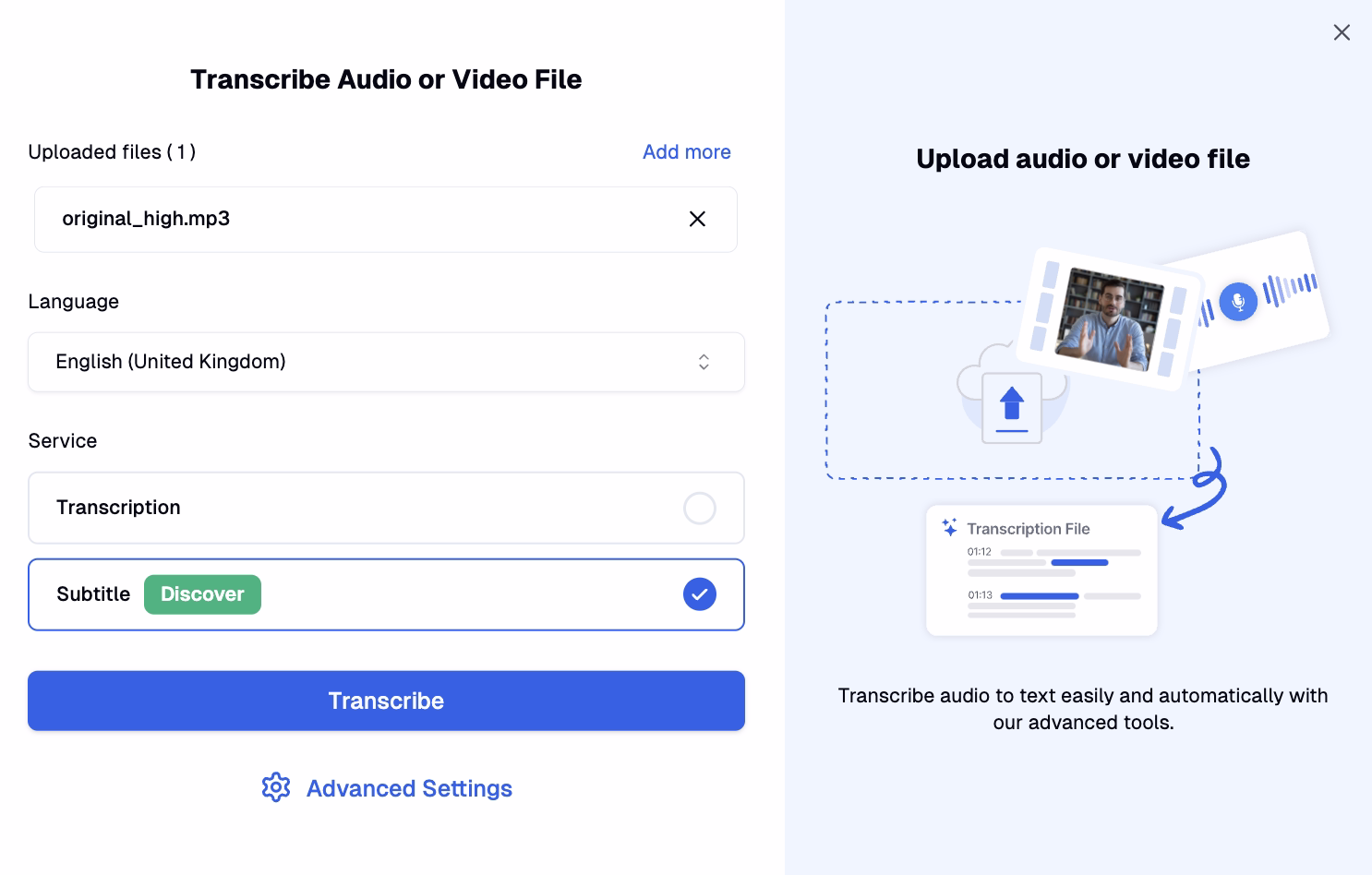Click the video thumbnail of the speaking man
The height and width of the screenshot is (875, 1372).
[x=1111, y=319]
